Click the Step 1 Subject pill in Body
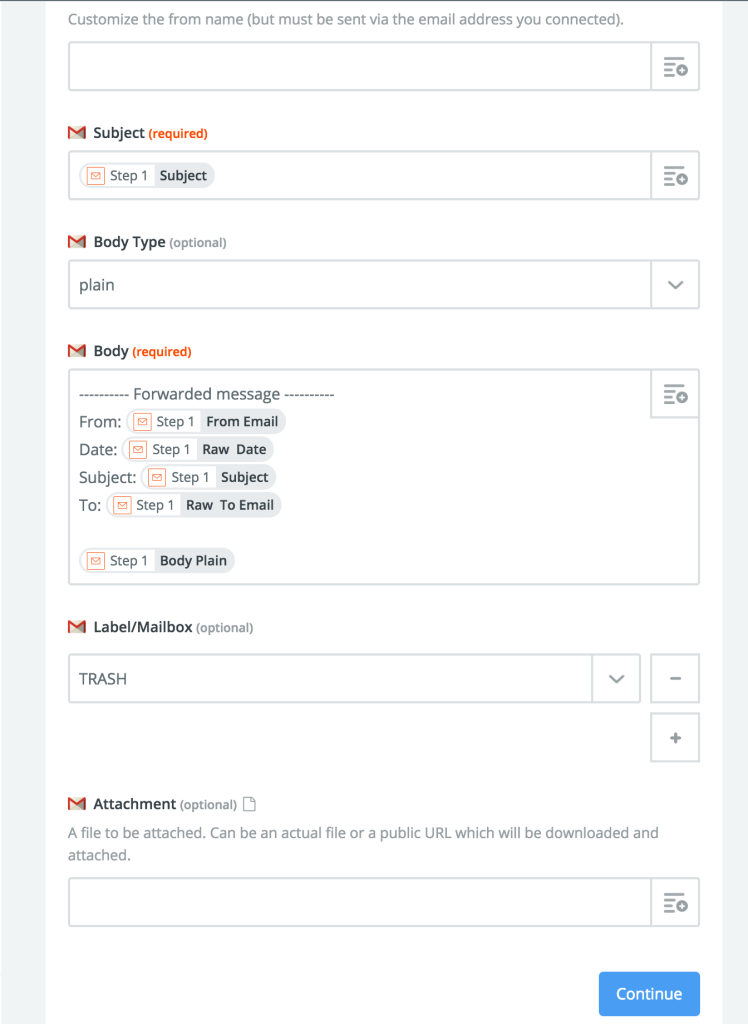 (208, 477)
